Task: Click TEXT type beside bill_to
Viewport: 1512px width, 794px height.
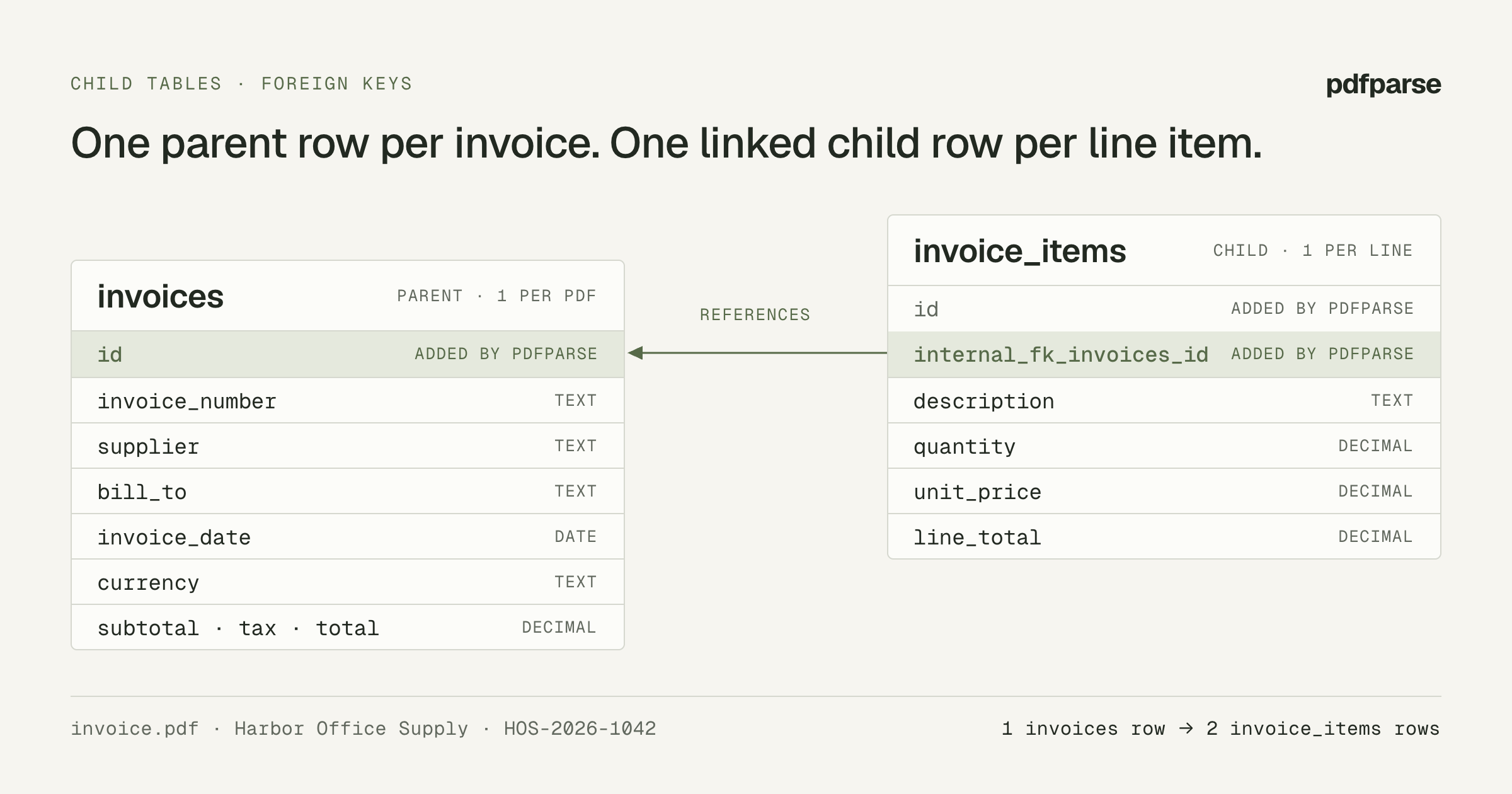Action: click(x=575, y=491)
